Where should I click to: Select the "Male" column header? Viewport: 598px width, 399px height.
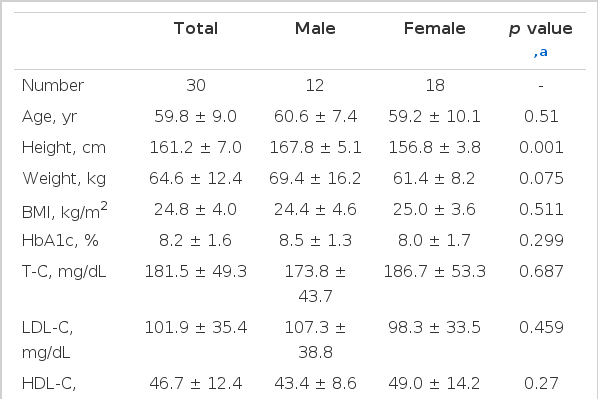click(315, 29)
